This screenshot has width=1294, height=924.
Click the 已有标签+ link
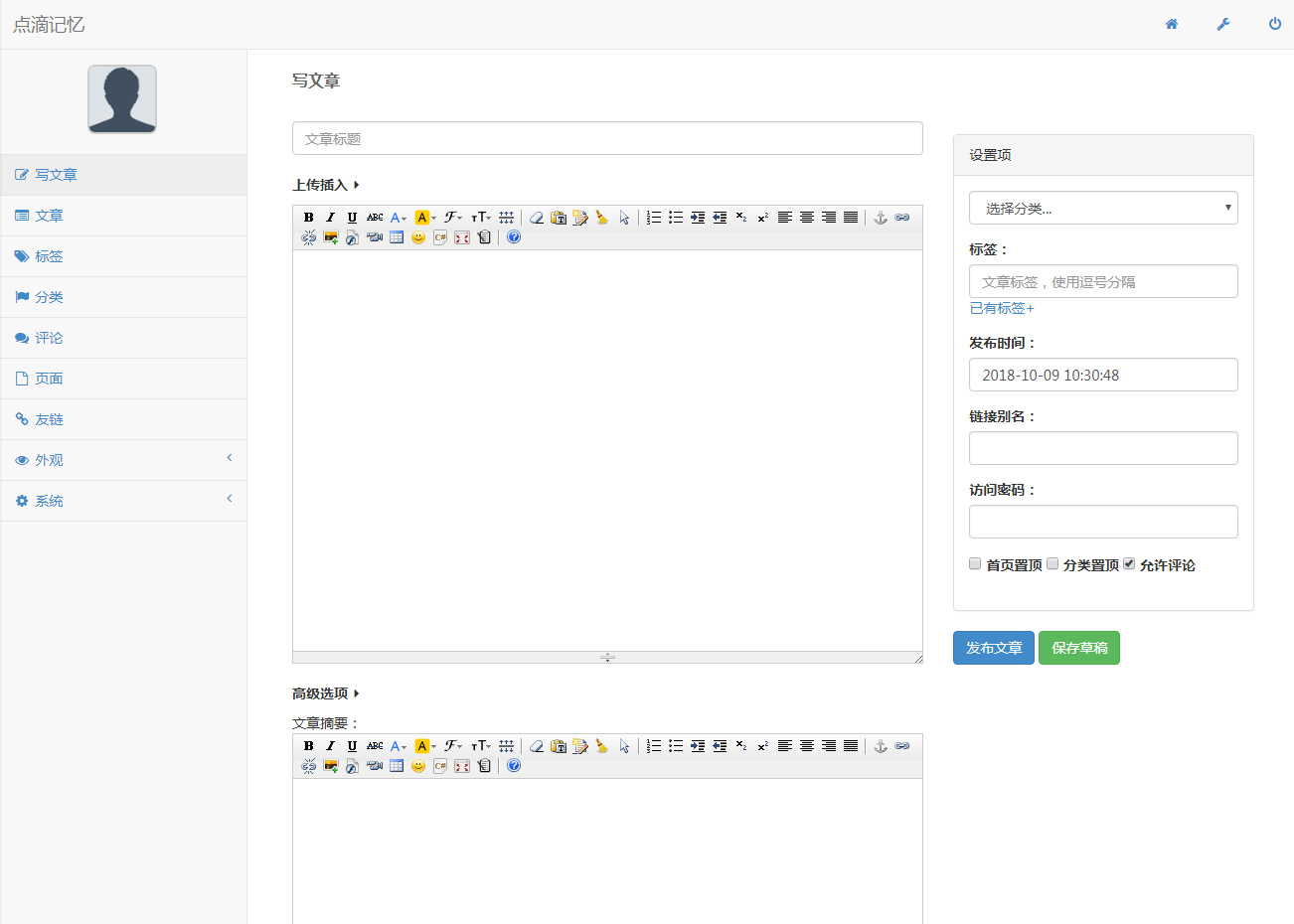[x=1002, y=308]
